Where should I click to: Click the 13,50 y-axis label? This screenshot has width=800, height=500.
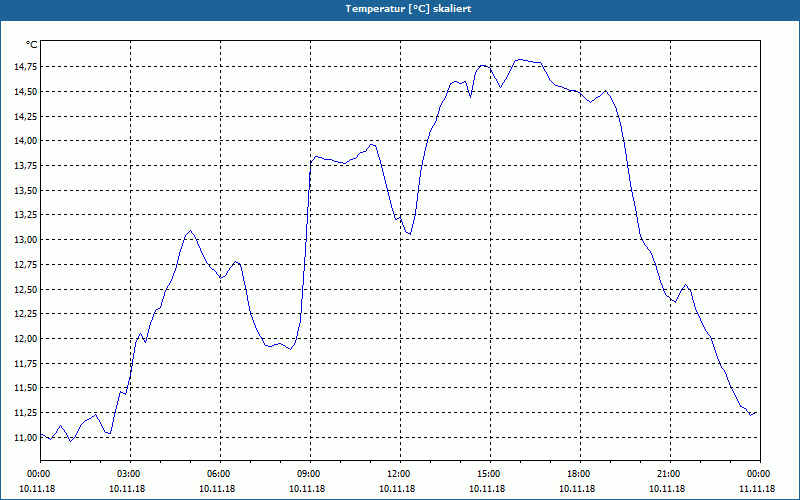coord(26,190)
